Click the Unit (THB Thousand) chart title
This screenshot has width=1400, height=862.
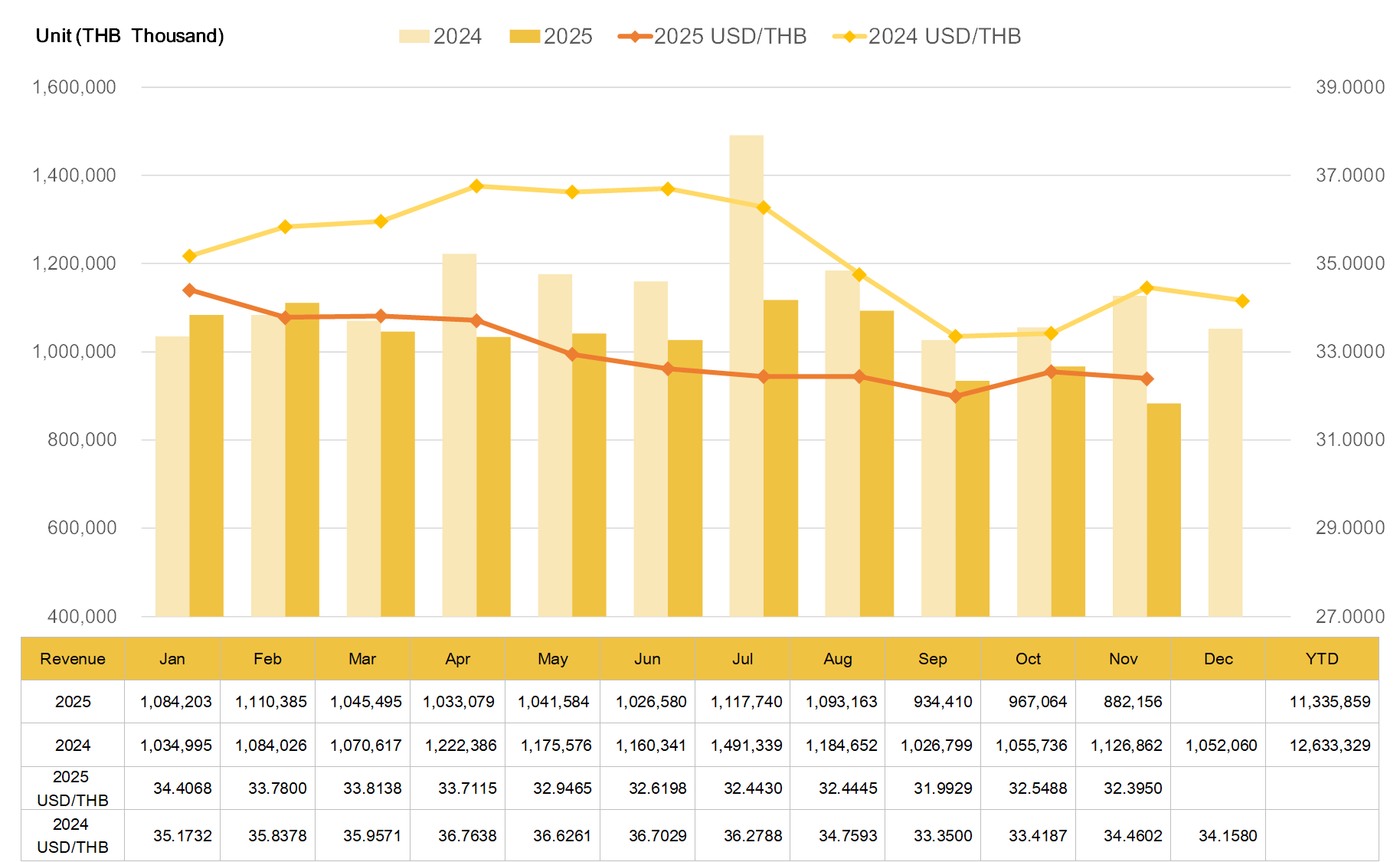coord(129,36)
